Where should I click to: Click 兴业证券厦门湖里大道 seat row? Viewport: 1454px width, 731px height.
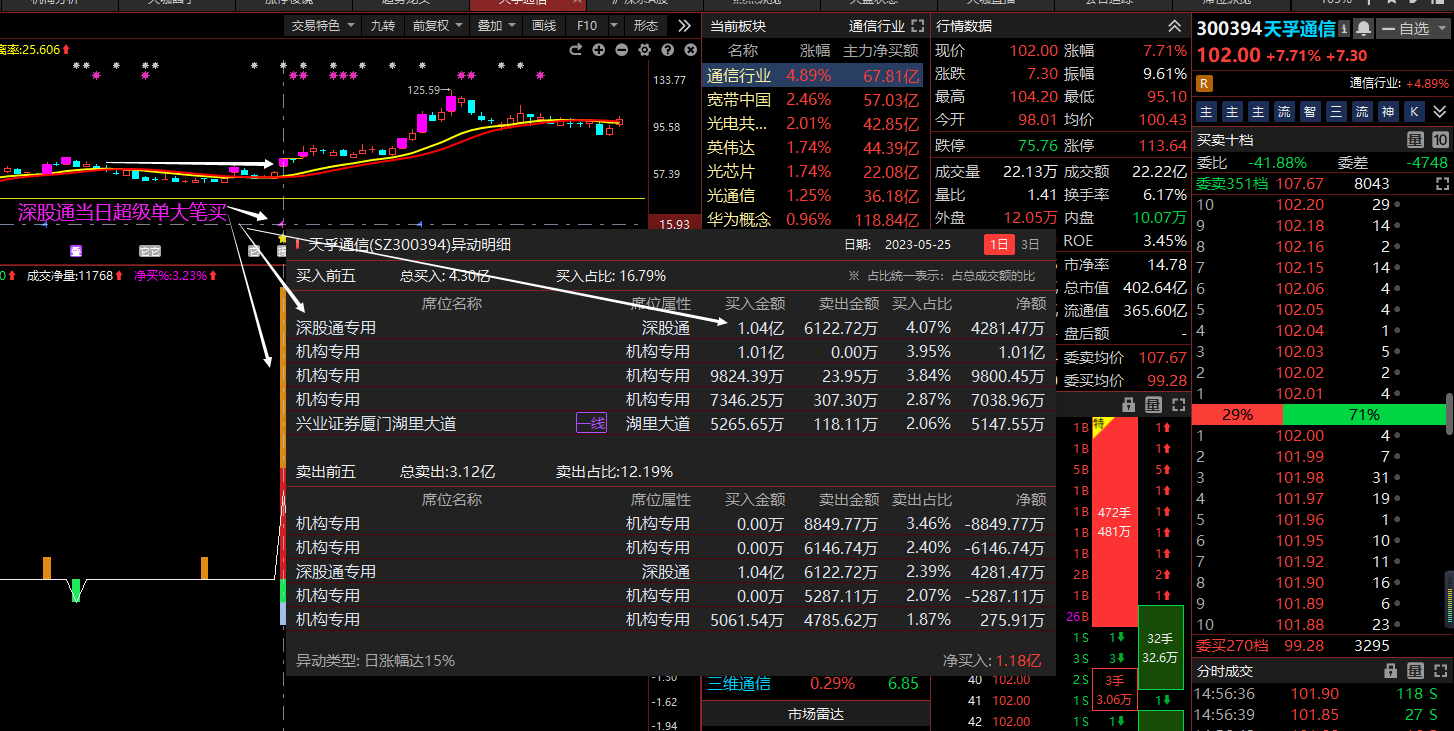[x=670, y=423]
